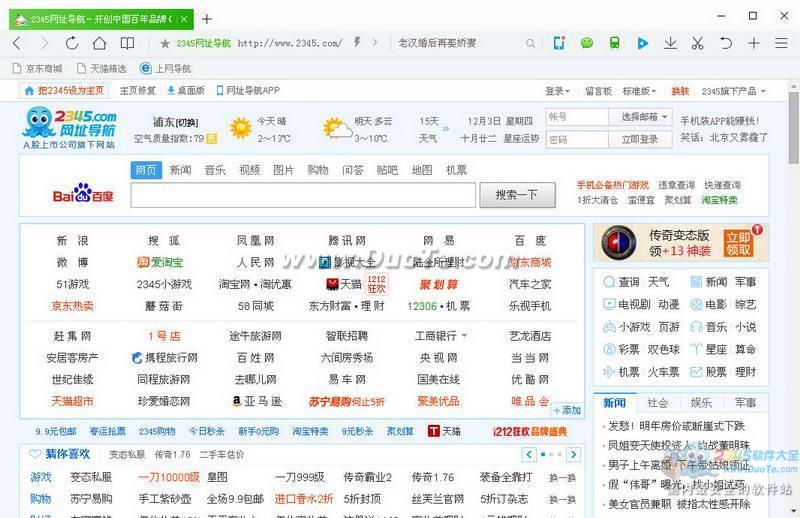Viewport: 800px width, 518px height.
Task: Click the browser forward arrow
Action: 44,43
